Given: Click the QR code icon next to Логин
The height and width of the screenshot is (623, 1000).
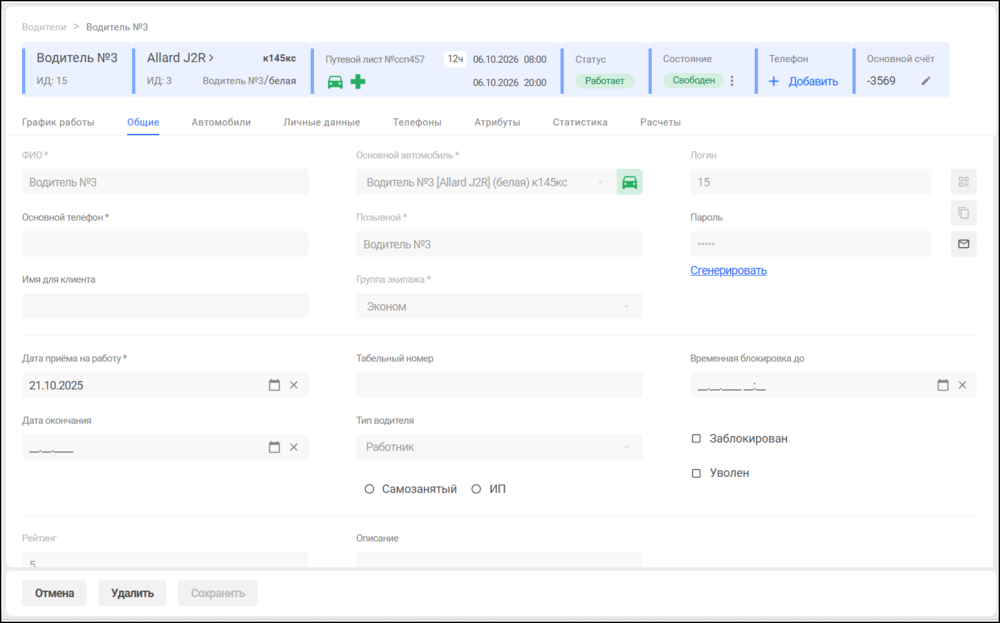Looking at the screenshot, I should point(964,182).
